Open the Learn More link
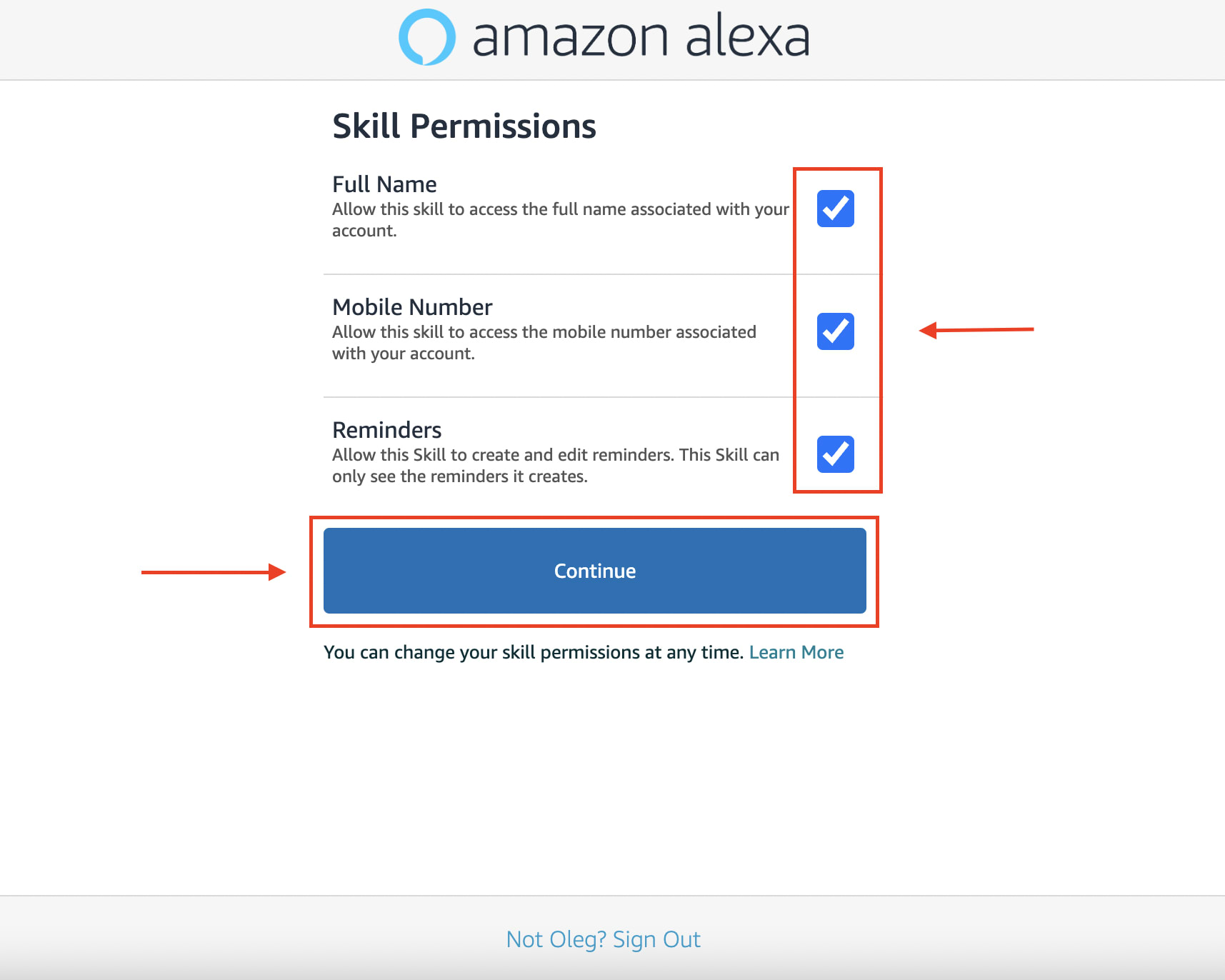The width and height of the screenshot is (1225, 980). [796, 652]
